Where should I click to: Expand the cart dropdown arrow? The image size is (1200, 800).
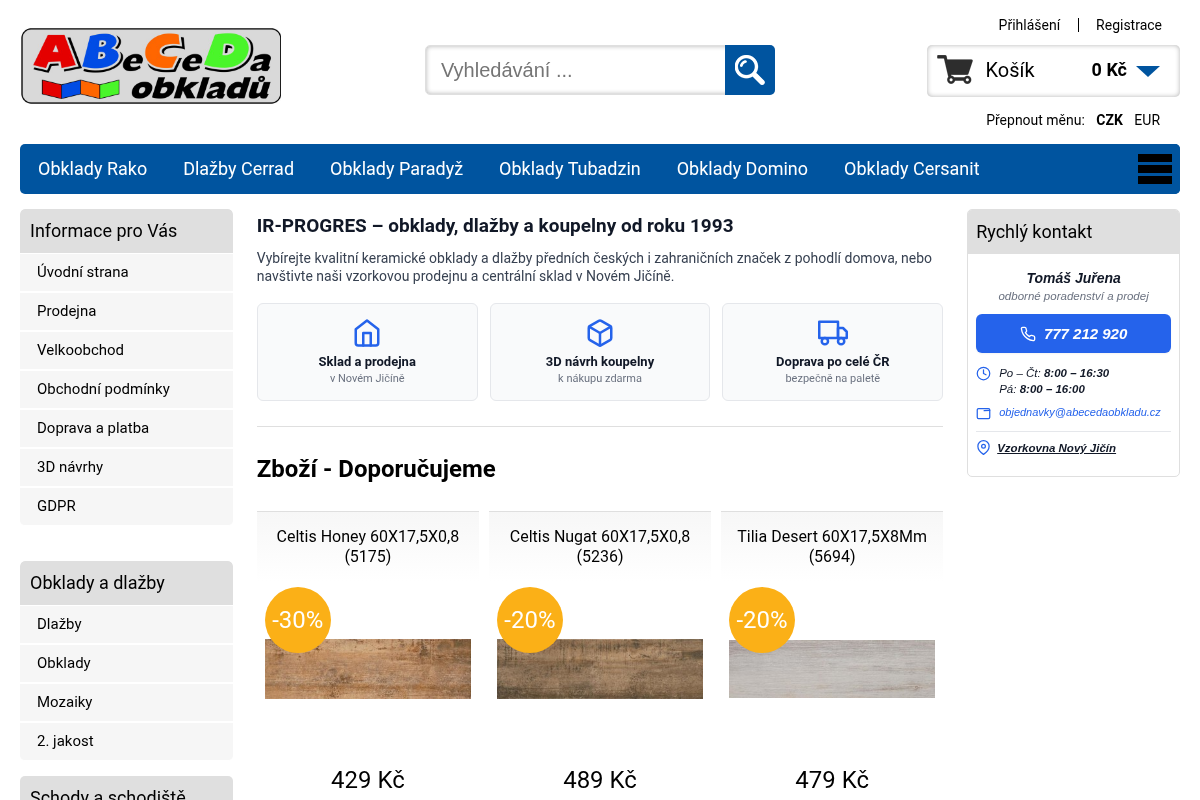coord(1148,71)
